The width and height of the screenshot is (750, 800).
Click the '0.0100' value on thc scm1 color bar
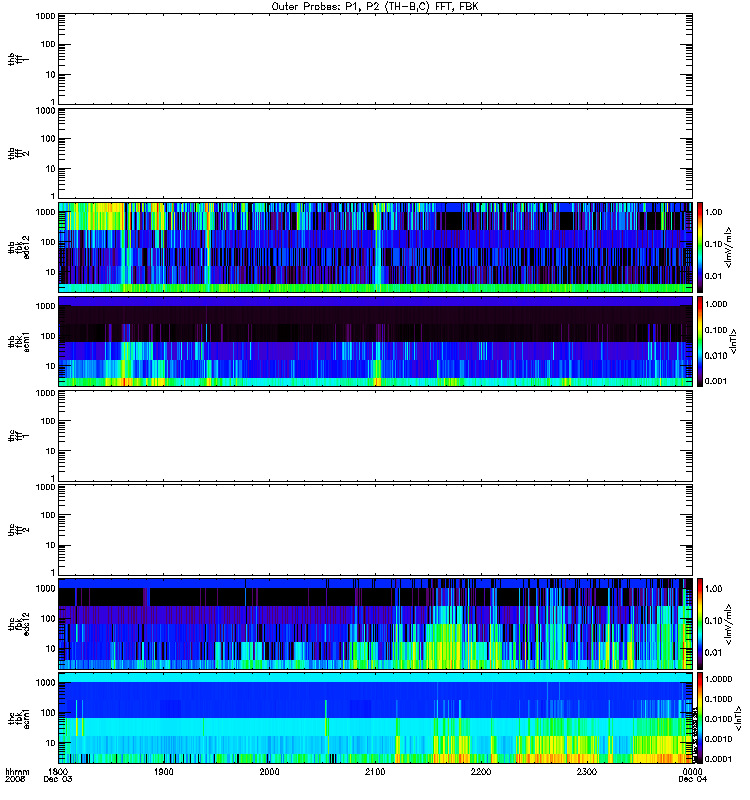pyautogui.click(x=718, y=719)
